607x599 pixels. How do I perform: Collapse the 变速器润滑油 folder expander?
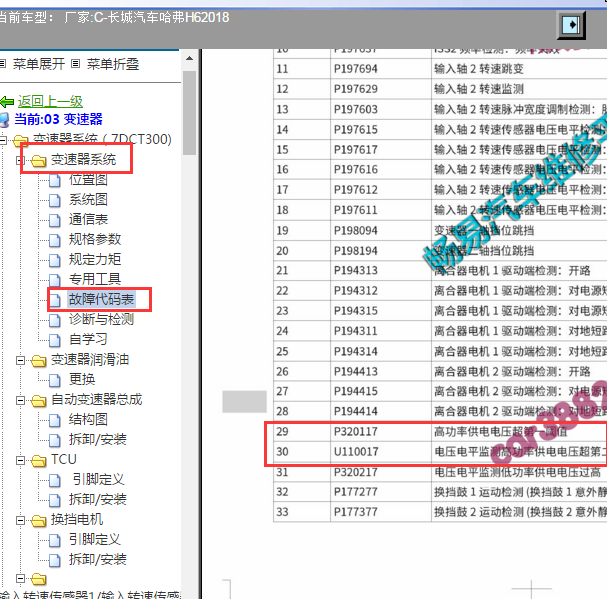20,360
